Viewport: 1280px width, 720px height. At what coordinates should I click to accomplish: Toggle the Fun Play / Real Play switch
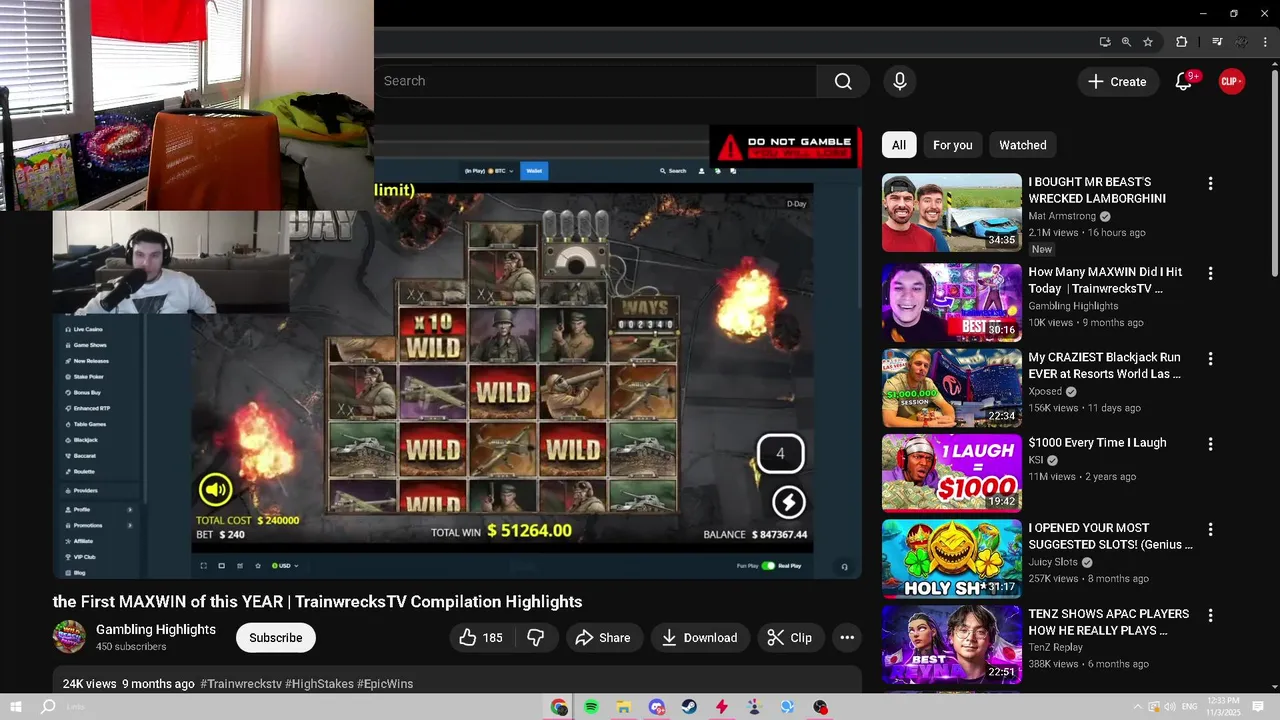click(x=768, y=566)
